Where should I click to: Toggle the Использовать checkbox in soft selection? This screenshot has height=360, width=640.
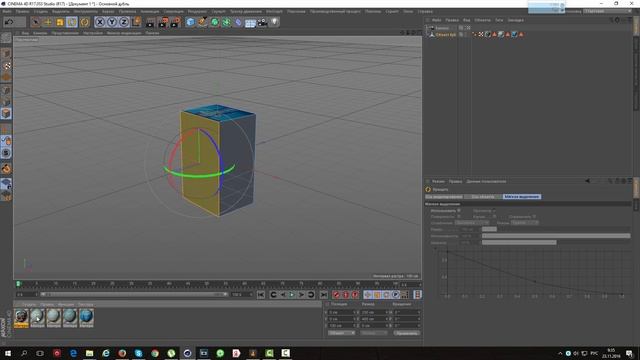(459, 211)
